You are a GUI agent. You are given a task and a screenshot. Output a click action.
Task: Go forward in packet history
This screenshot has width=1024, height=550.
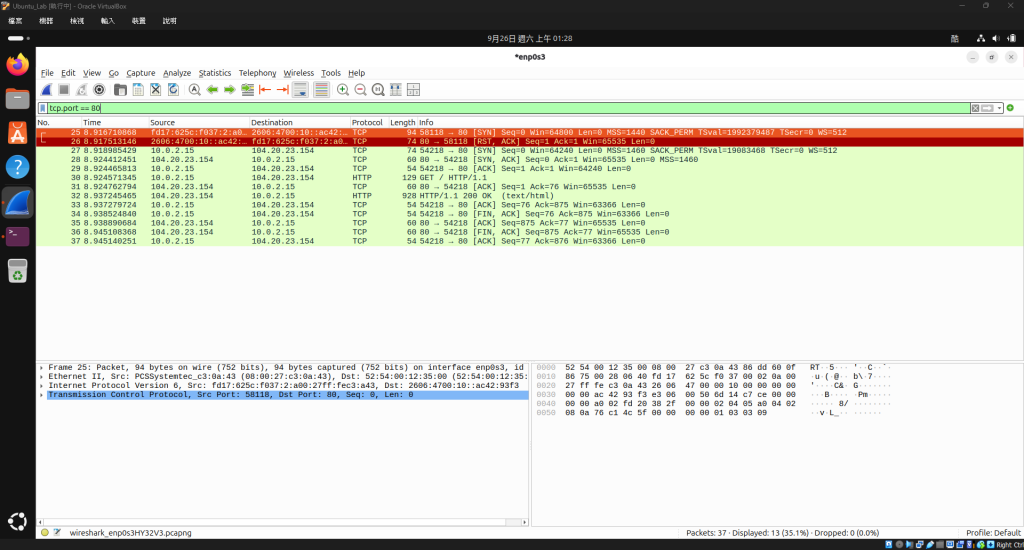tap(230, 89)
